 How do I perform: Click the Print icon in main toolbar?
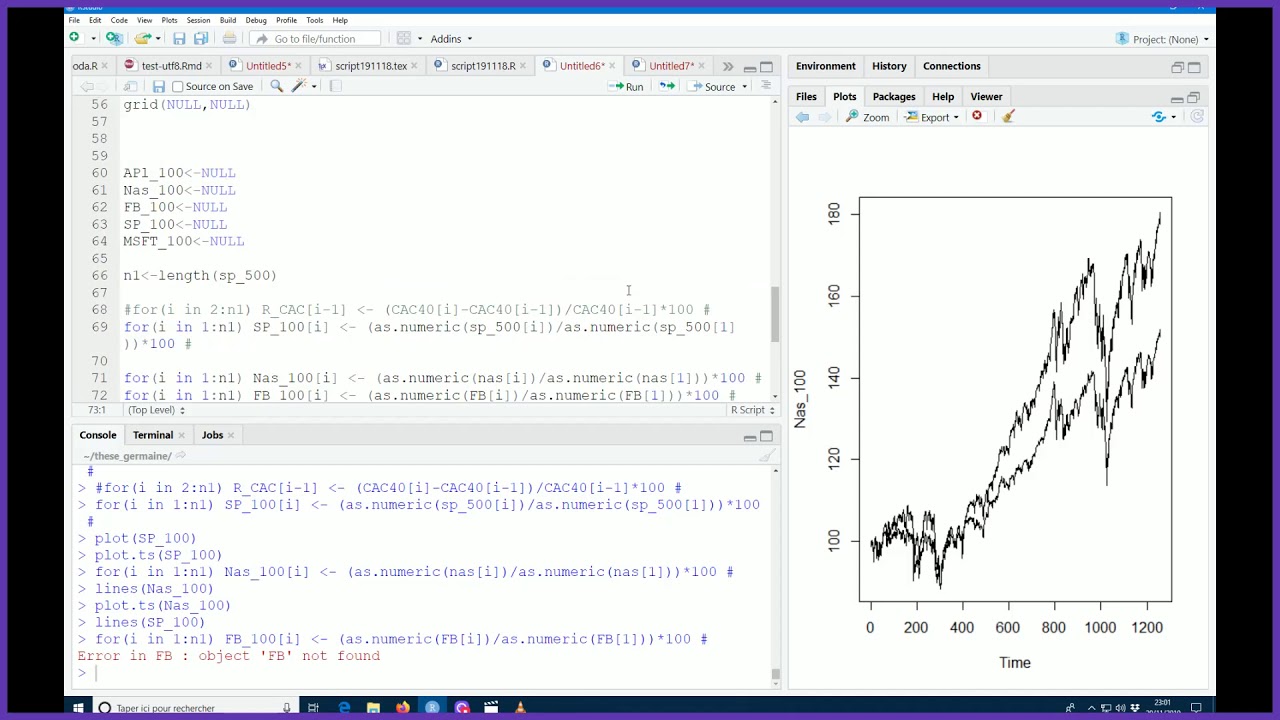click(229, 38)
